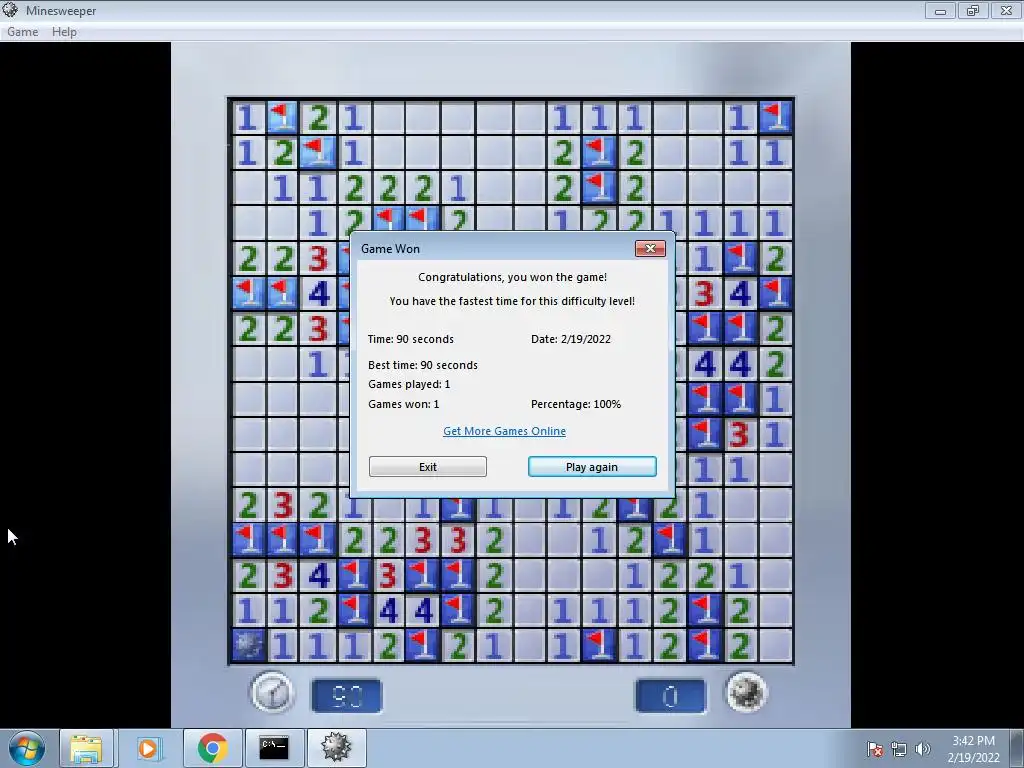Click the volume speaker icon in tray

click(922, 749)
